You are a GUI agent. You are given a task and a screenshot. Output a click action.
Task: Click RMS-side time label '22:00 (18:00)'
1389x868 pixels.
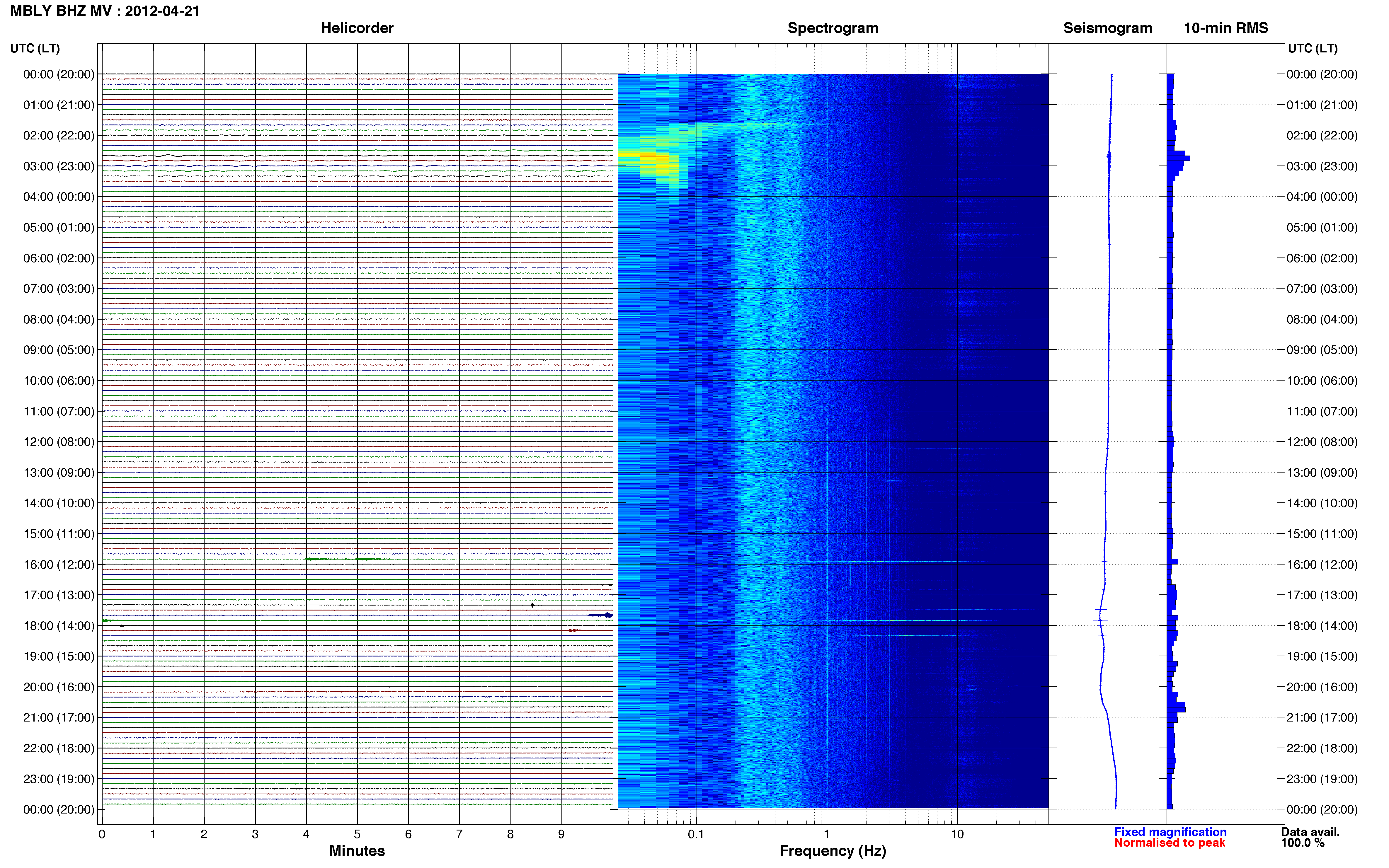coord(1322,748)
